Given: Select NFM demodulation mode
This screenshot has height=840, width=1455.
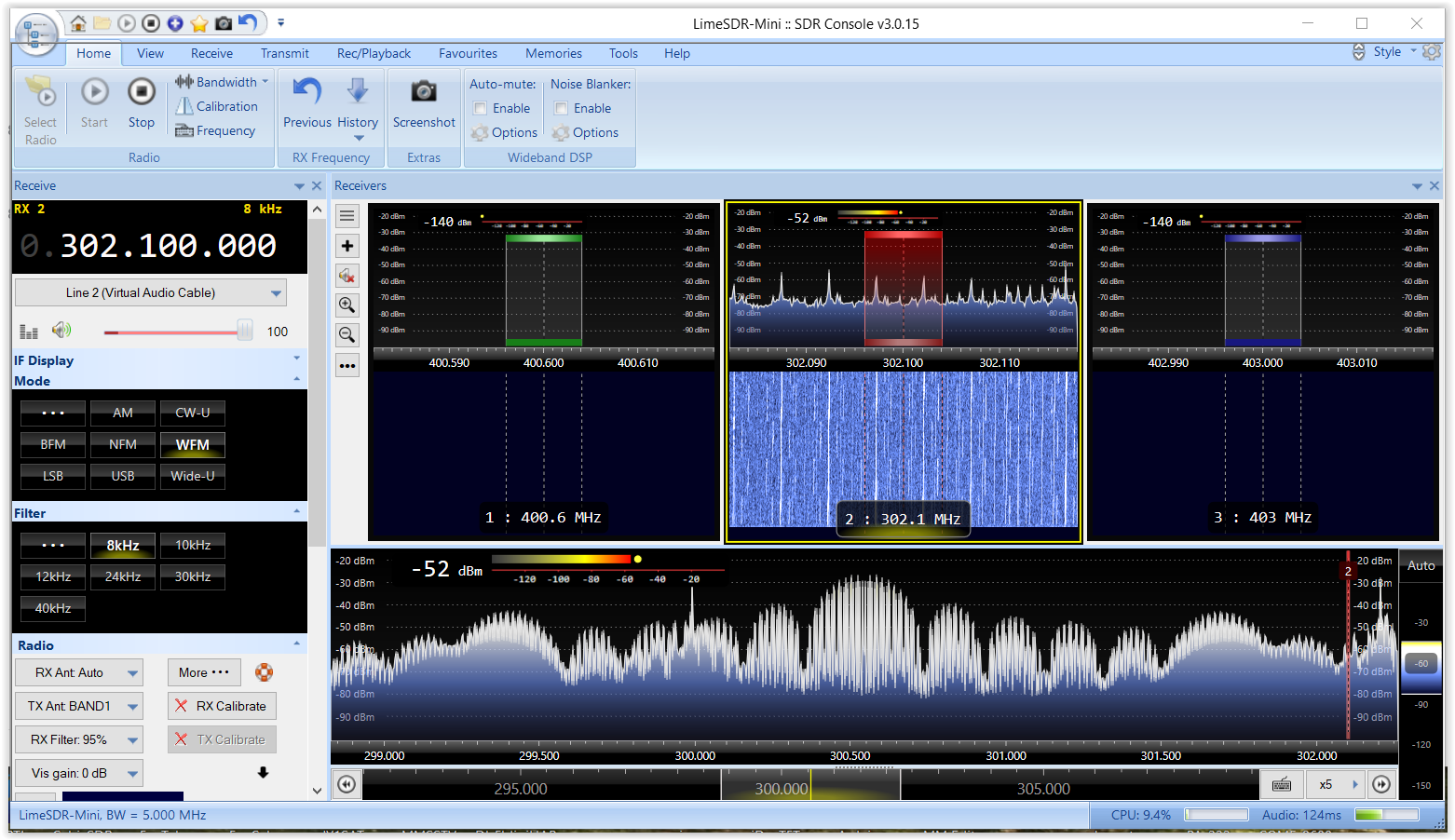Looking at the screenshot, I should coord(123,444).
